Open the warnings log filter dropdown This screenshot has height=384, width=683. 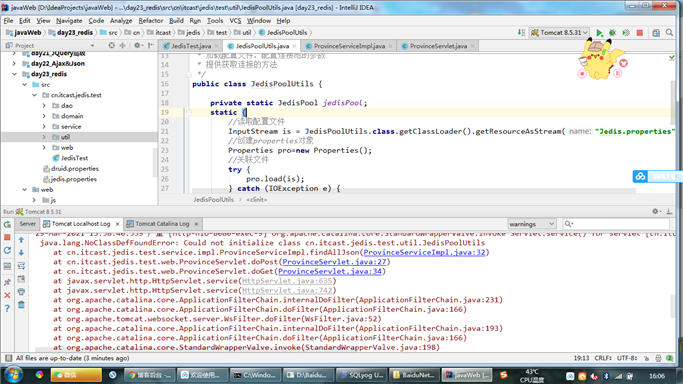point(531,224)
